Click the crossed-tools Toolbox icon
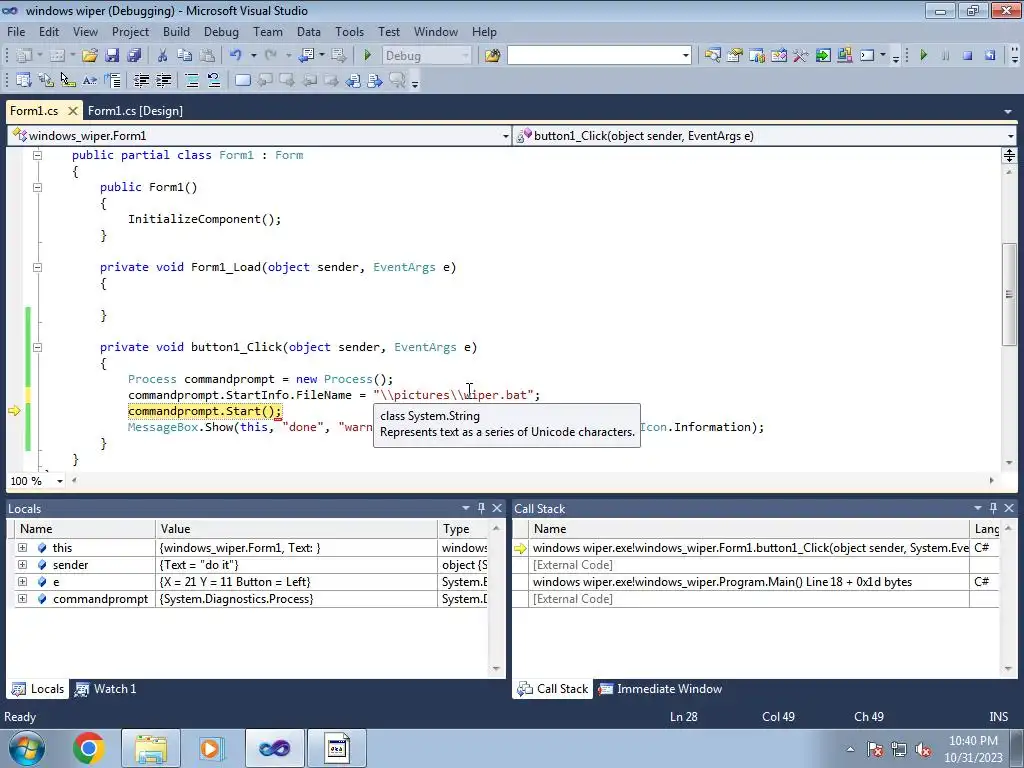The width and height of the screenshot is (1024, 768). click(801, 56)
